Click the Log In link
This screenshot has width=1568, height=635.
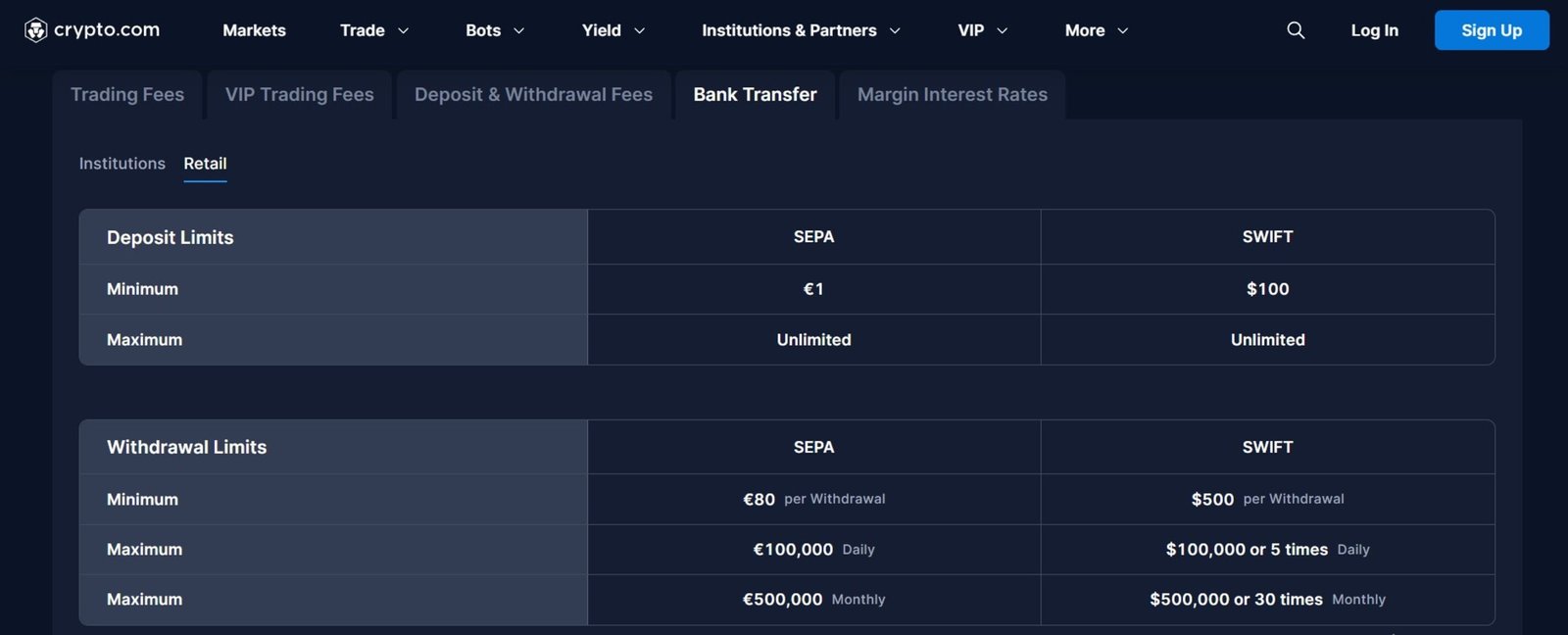tap(1374, 30)
